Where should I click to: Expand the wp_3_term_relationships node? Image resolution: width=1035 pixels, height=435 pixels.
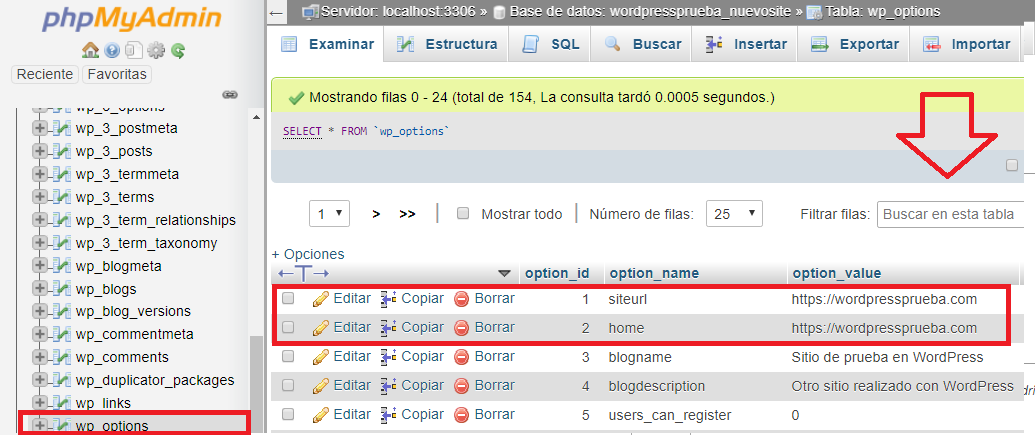pyautogui.click(x=40, y=220)
